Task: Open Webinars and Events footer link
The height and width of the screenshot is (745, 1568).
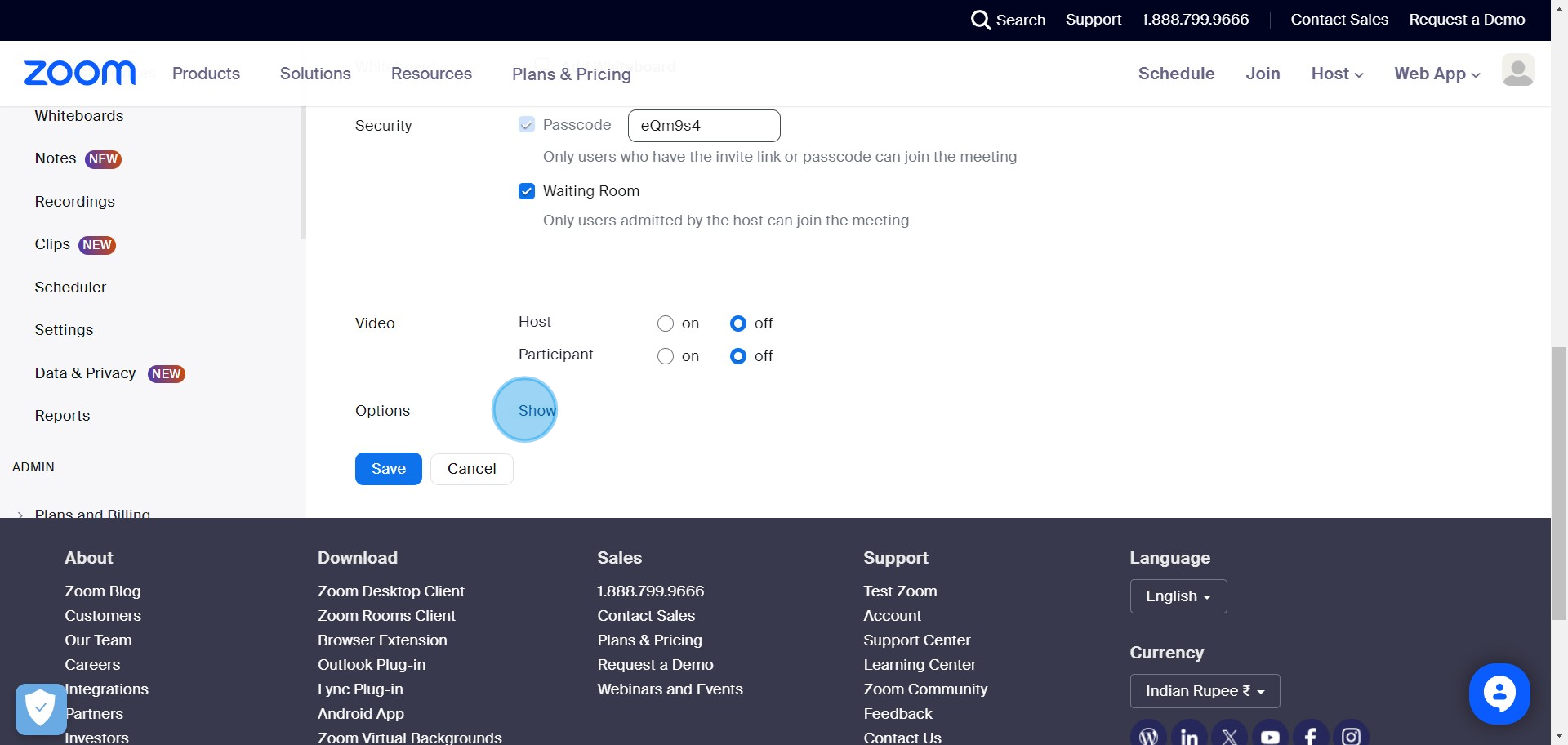Action: click(670, 689)
